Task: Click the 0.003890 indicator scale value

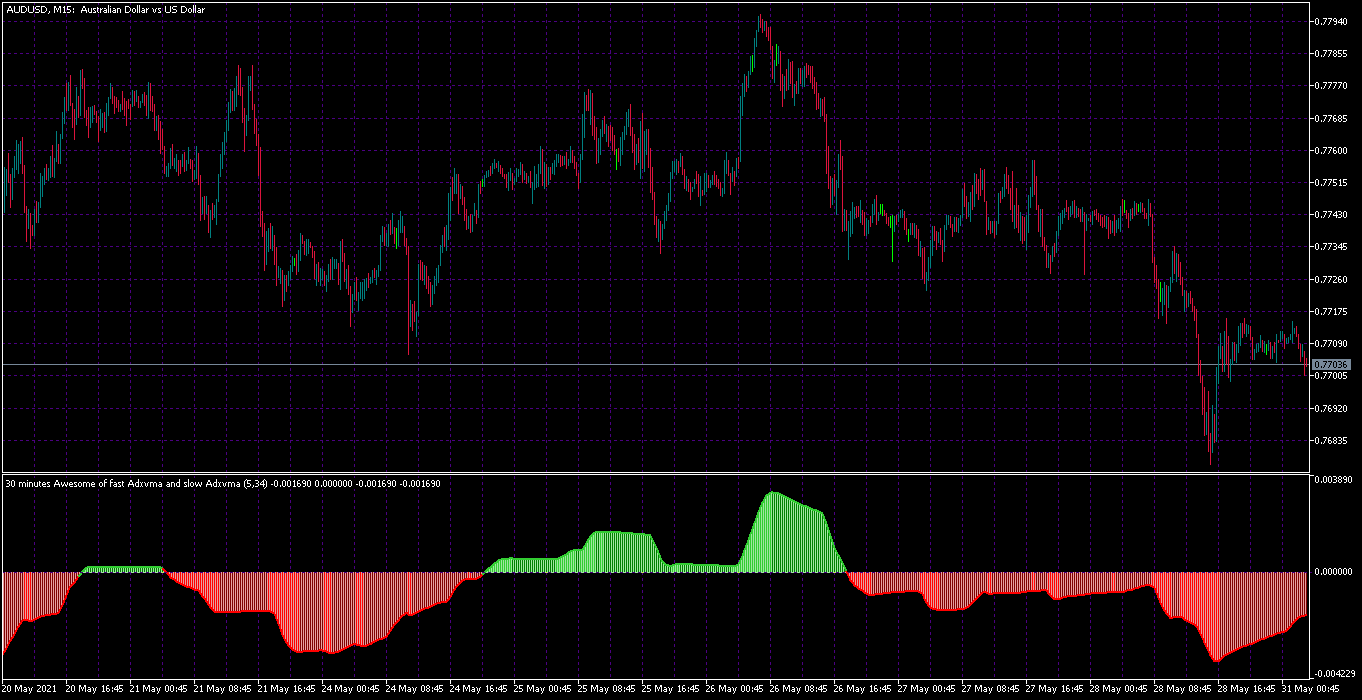Action: click(1335, 481)
